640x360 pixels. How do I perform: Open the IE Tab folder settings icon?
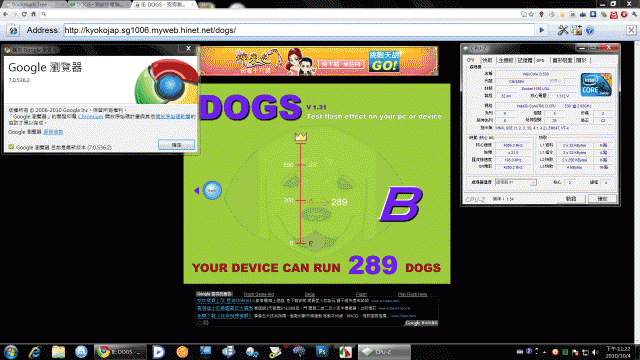tap(576, 30)
